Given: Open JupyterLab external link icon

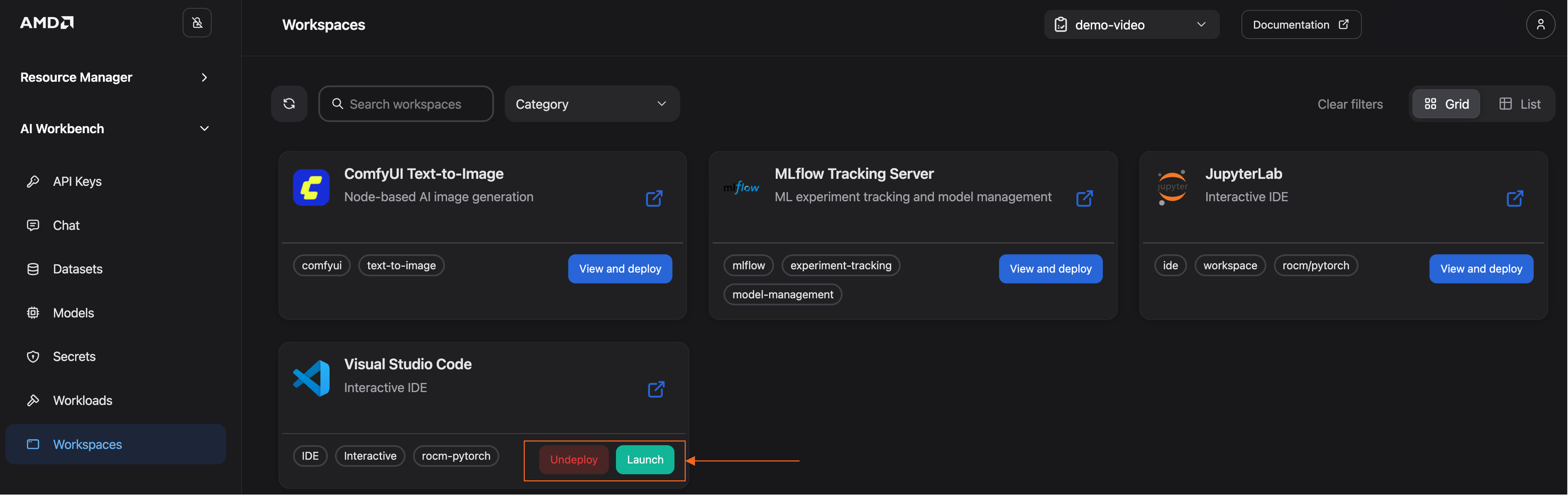Looking at the screenshot, I should tap(1515, 198).
